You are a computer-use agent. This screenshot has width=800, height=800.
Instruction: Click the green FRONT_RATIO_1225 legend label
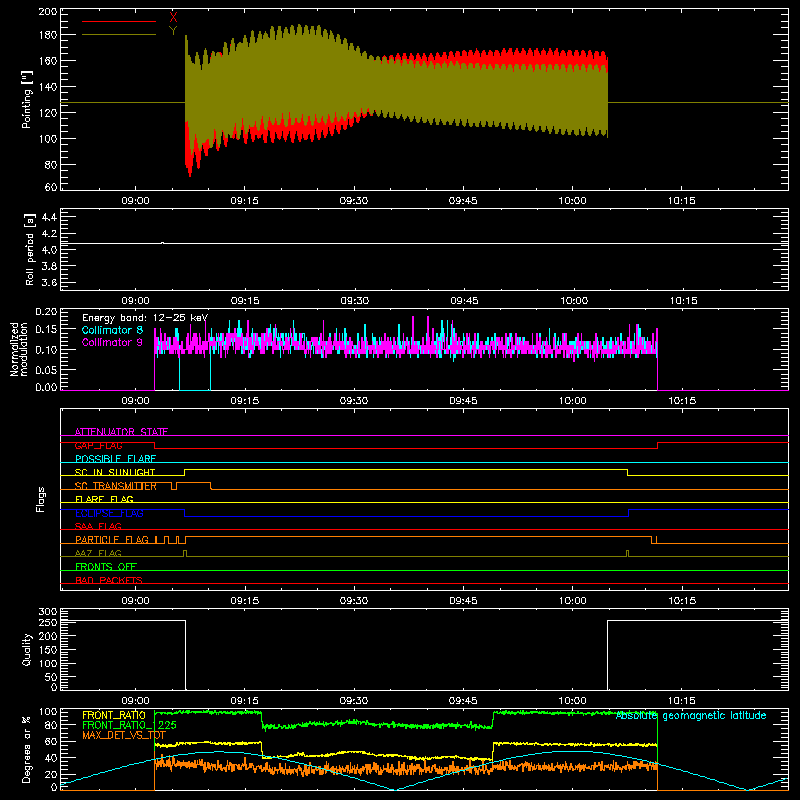tap(129, 725)
